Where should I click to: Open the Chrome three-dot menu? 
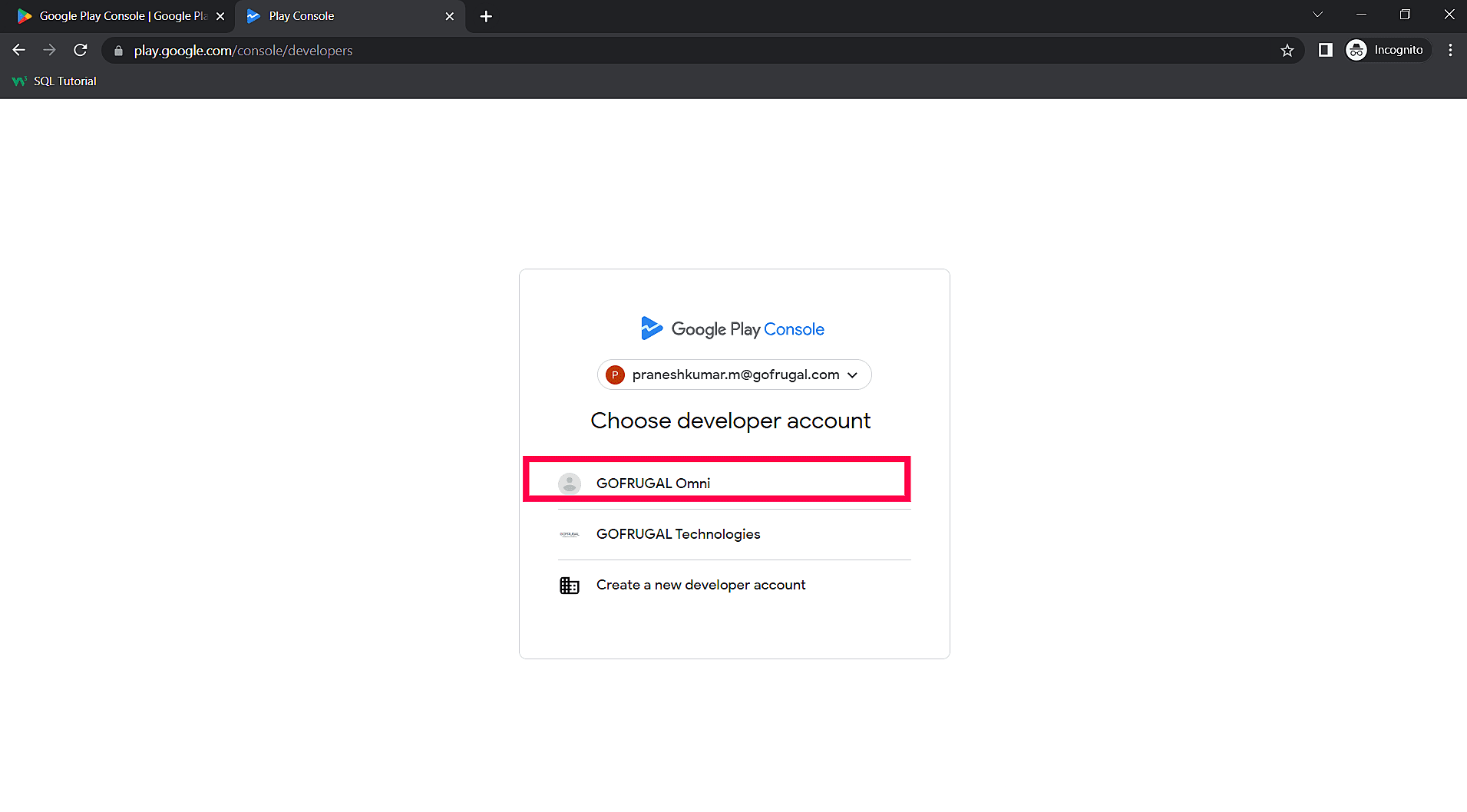click(x=1450, y=50)
